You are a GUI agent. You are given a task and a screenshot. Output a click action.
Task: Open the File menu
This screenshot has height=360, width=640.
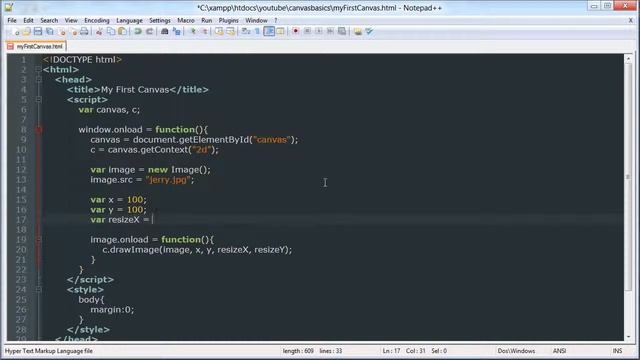(12, 20)
